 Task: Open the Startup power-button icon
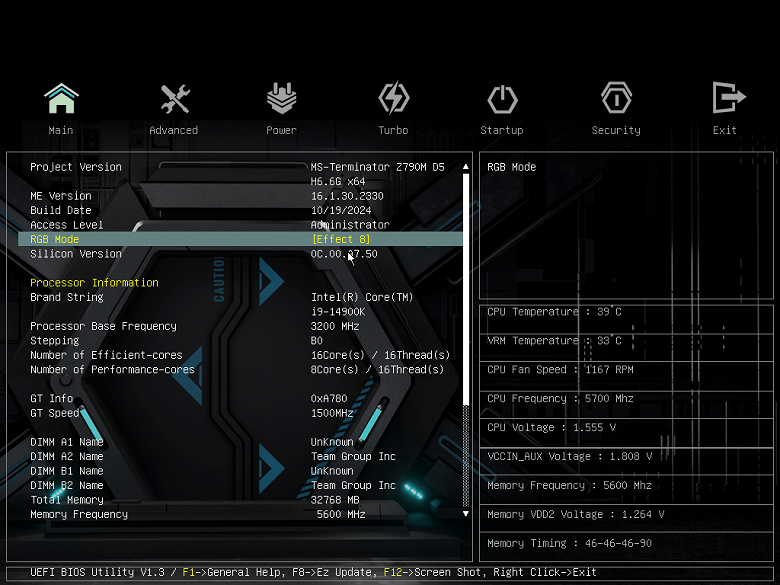502,99
